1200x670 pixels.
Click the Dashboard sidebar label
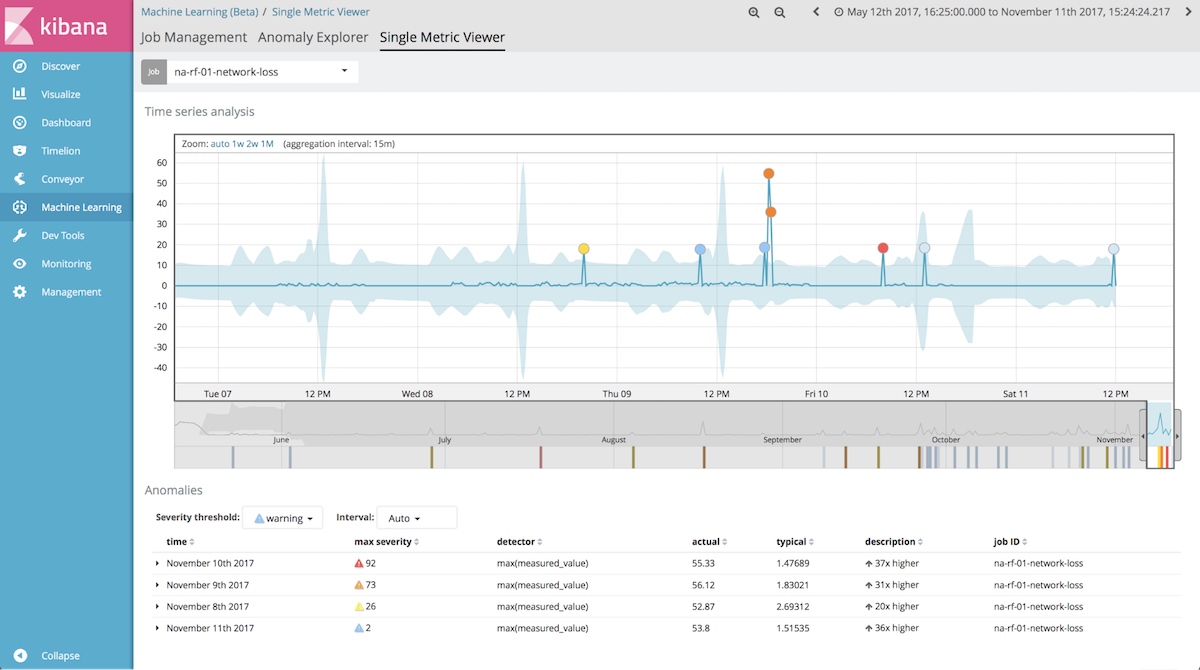point(66,123)
